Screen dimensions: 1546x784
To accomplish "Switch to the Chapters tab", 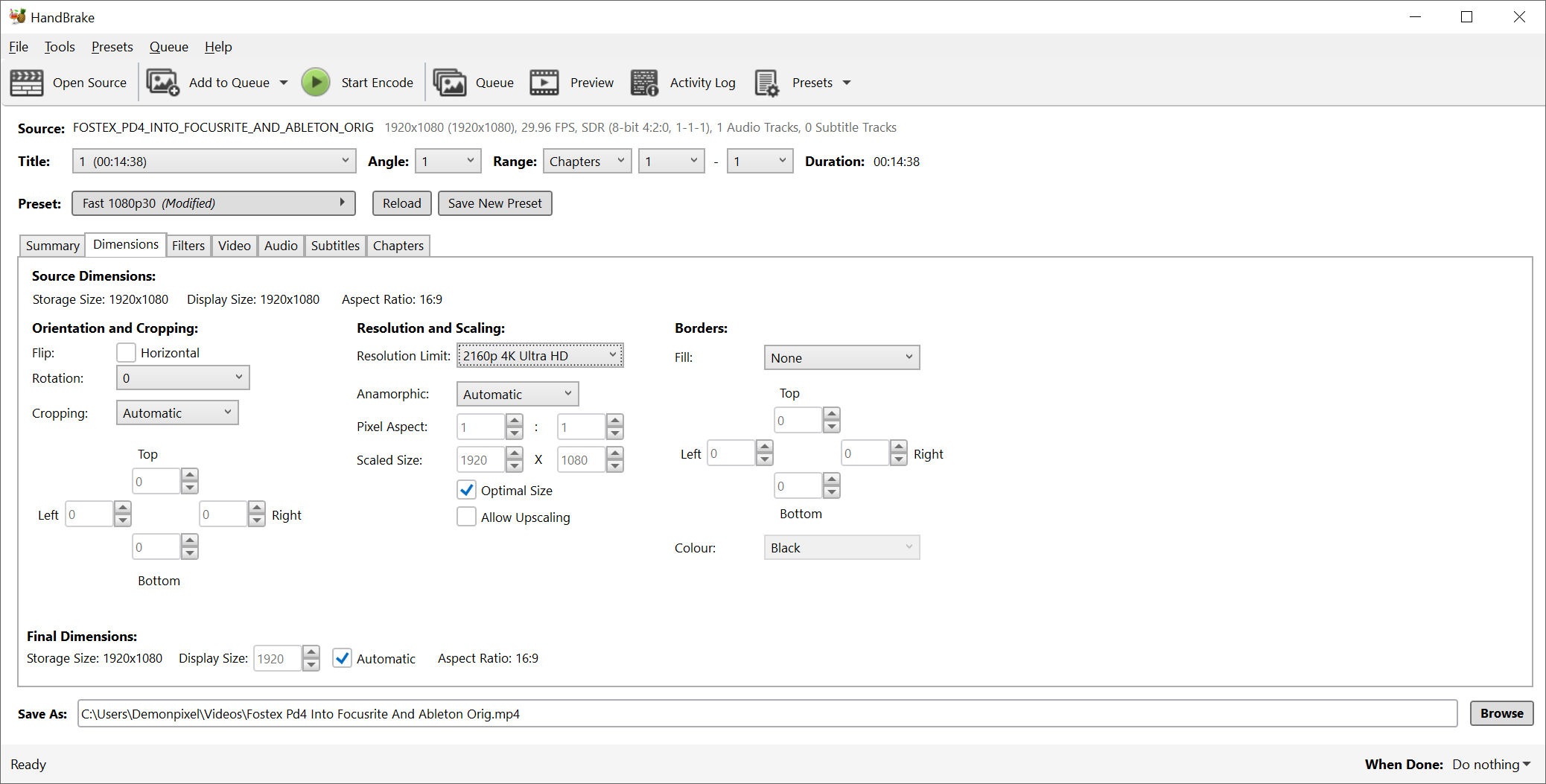I will (x=398, y=246).
